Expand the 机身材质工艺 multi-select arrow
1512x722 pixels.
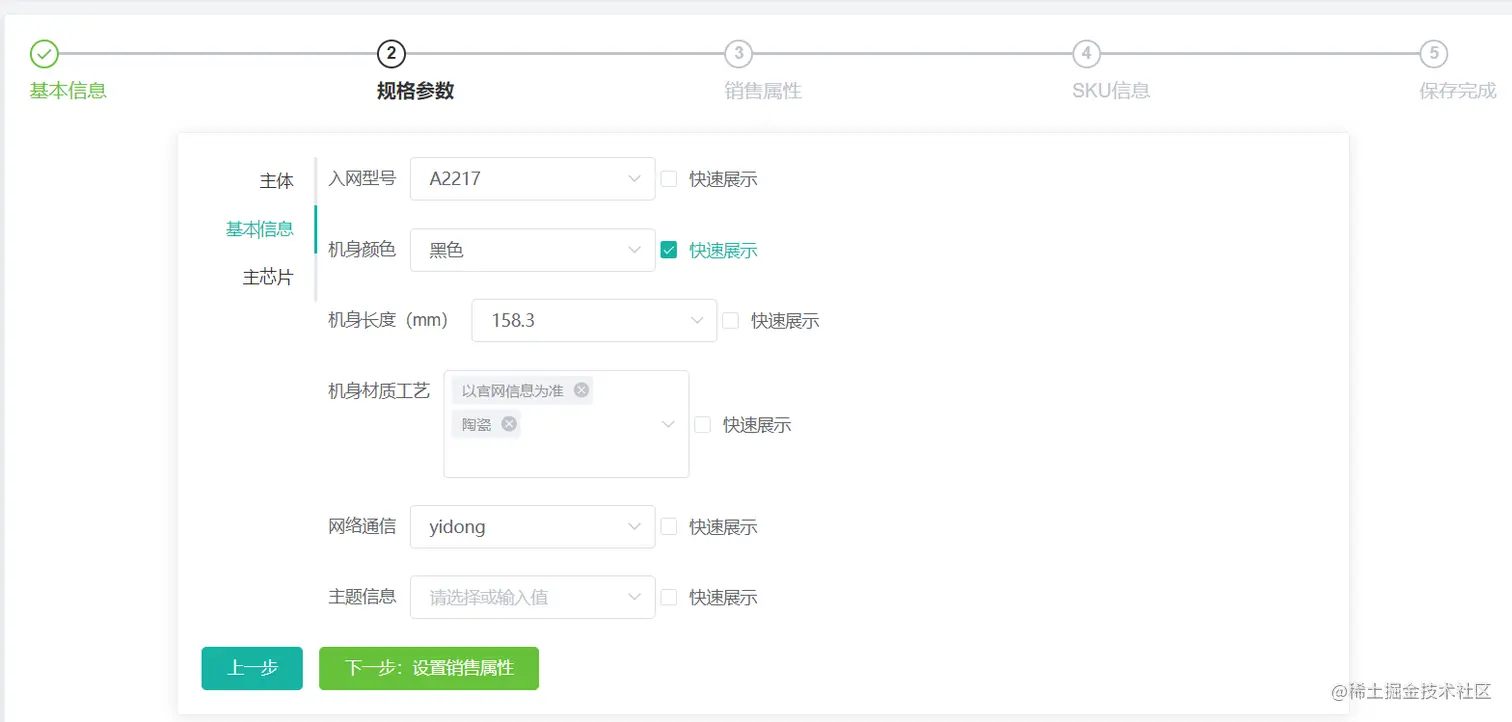[668, 425]
